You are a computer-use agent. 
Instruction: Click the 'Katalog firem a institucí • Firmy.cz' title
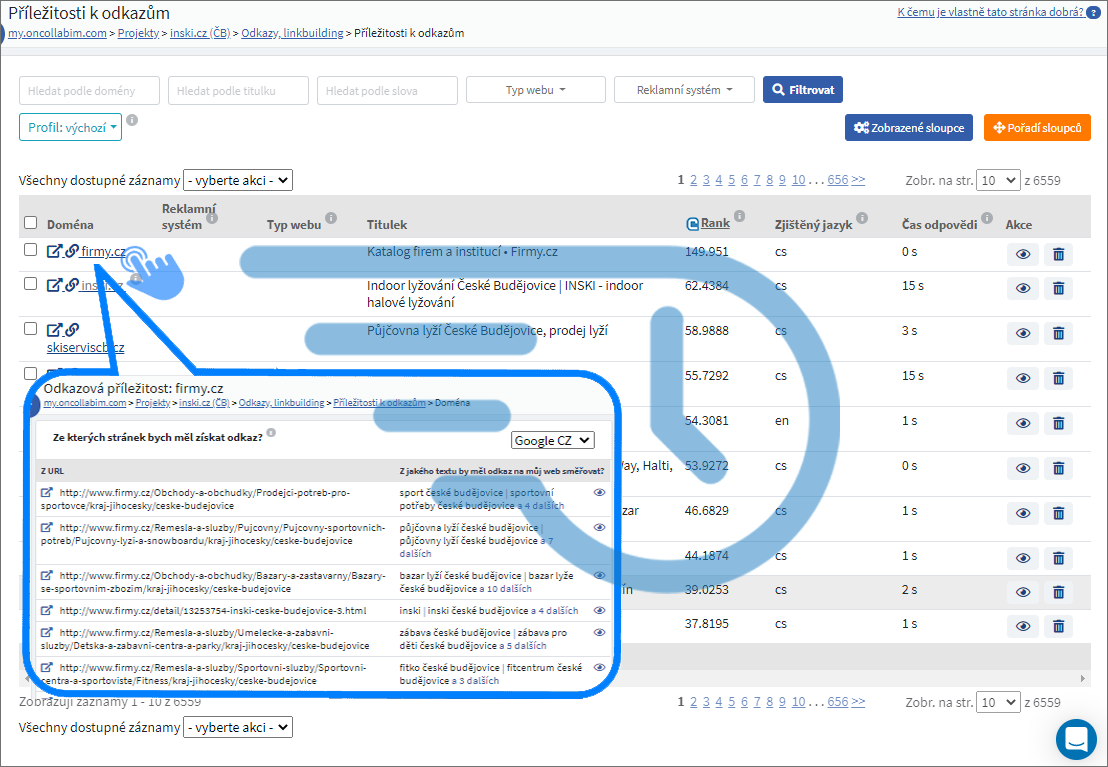point(462,251)
